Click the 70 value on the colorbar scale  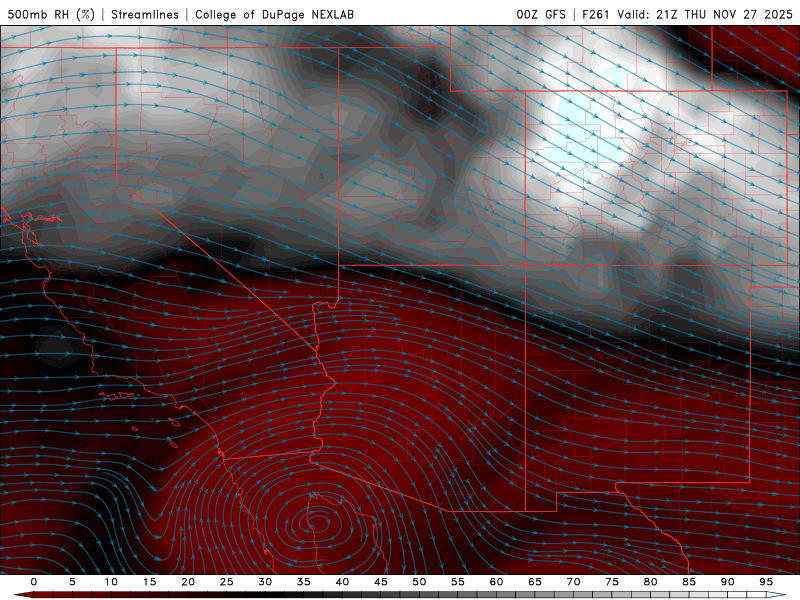pyautogui.click(x=573, y=582)
